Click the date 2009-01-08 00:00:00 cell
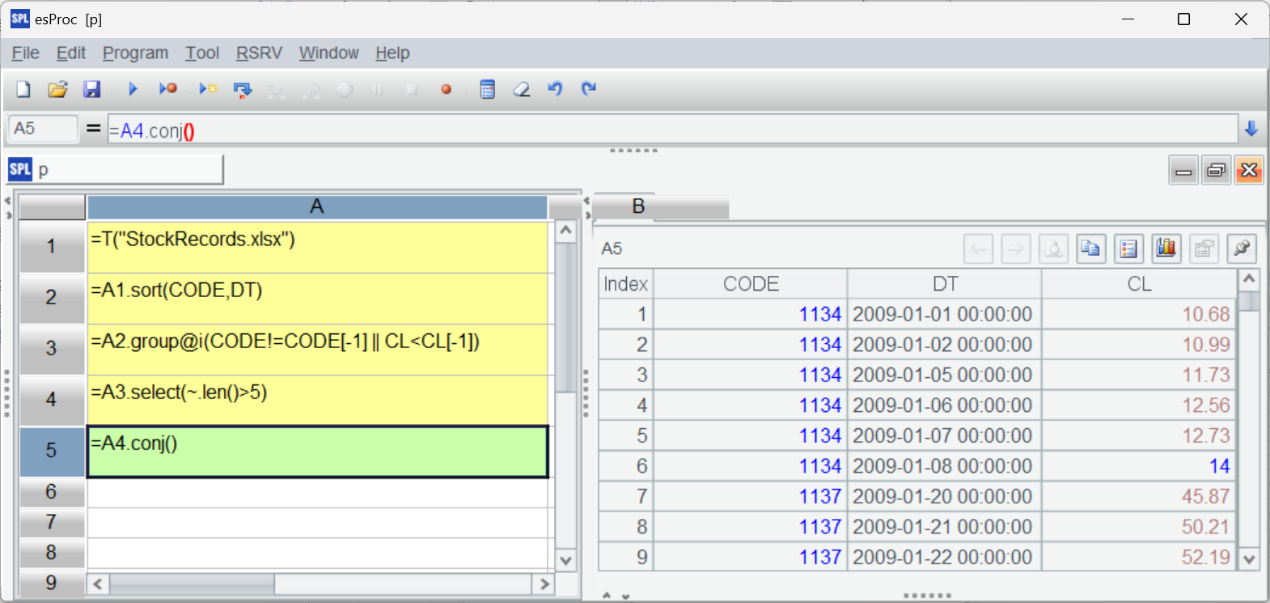This screenshot has width=1270, height=603. pyautogui.click(x=944, y=466)
